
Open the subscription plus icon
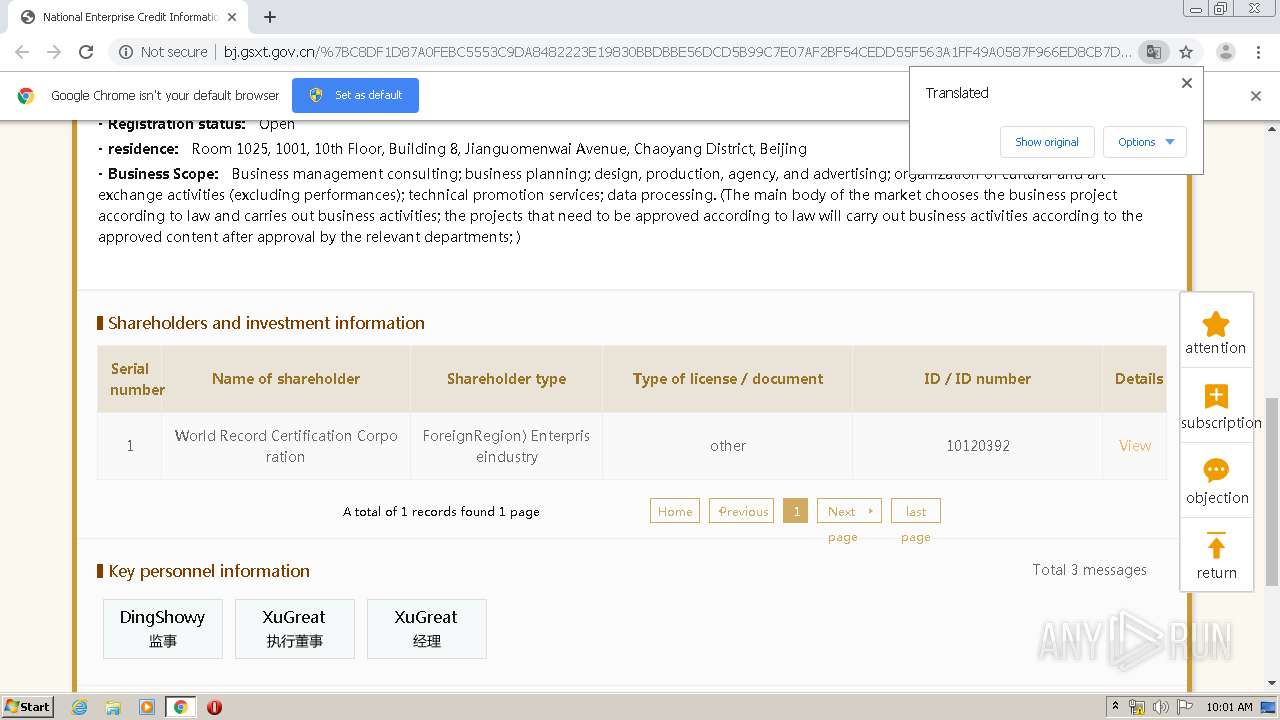click(x=1215, y=397)
